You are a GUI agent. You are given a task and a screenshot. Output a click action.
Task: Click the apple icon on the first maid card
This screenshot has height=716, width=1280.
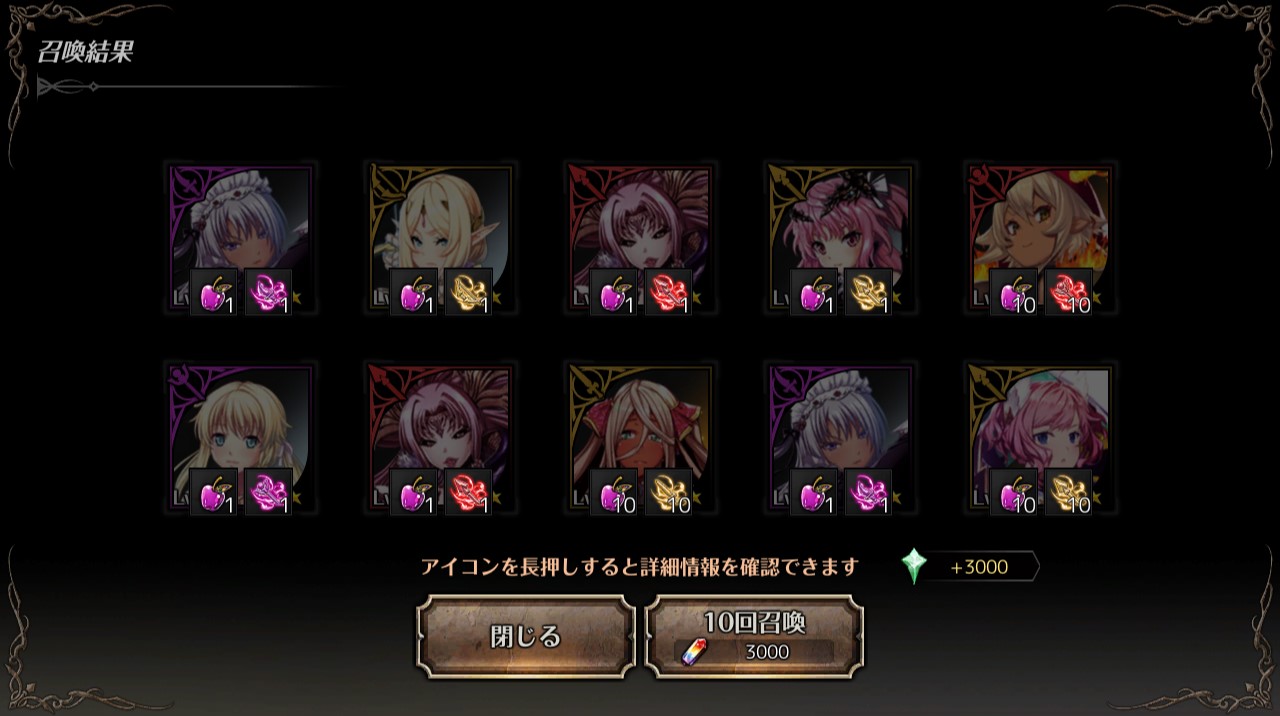tap(214, 293)
